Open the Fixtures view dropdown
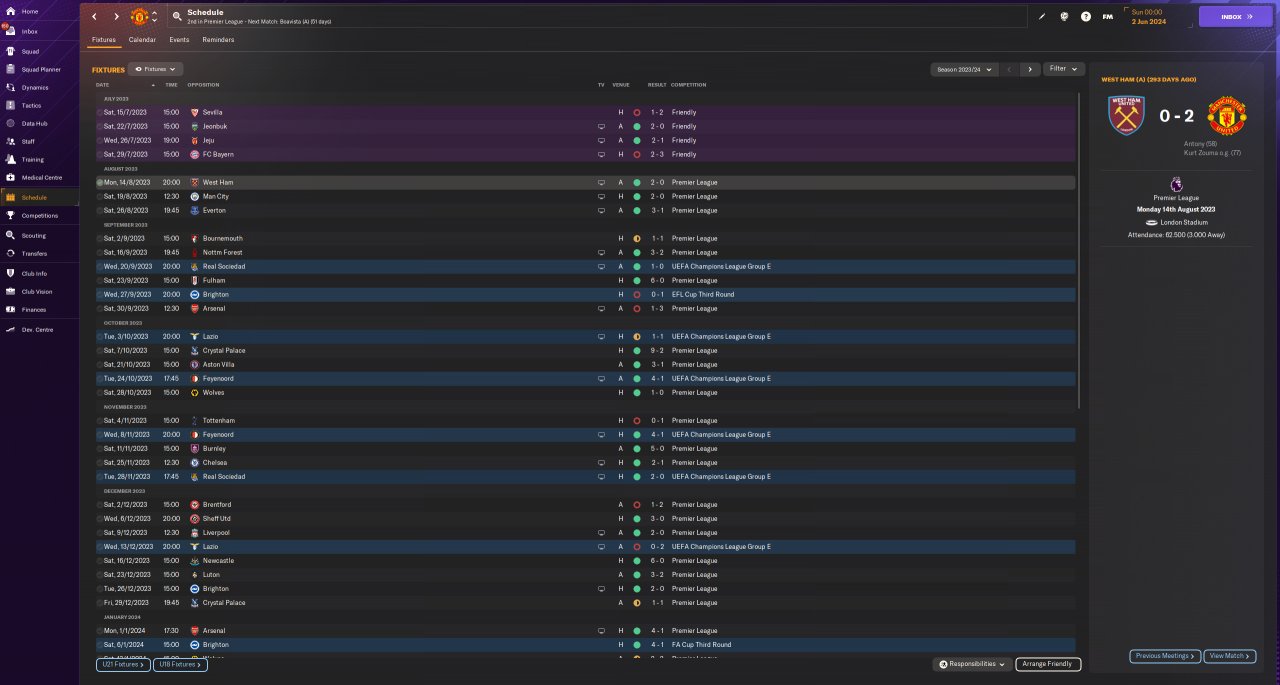The width and height of the screenshot is (1280, 685). [x=156, y=69]
